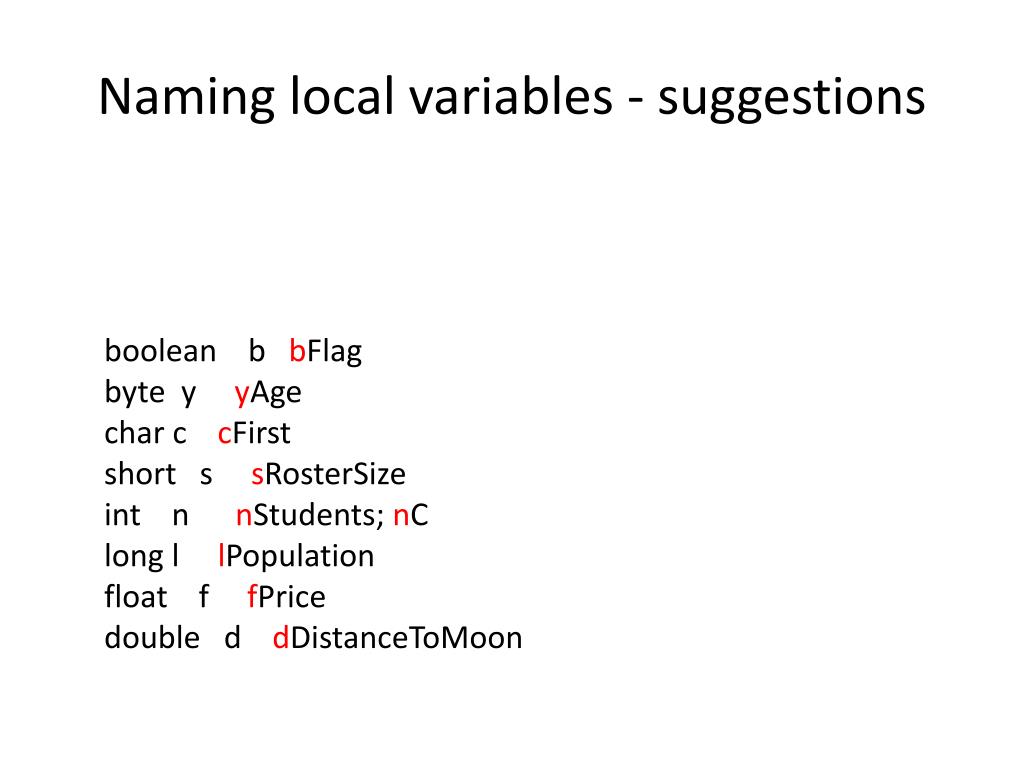Click the 'dDistanceToMoon' example text
Image resolution: width=1024 pixels, height=768 pixels.
coord(398,639)
